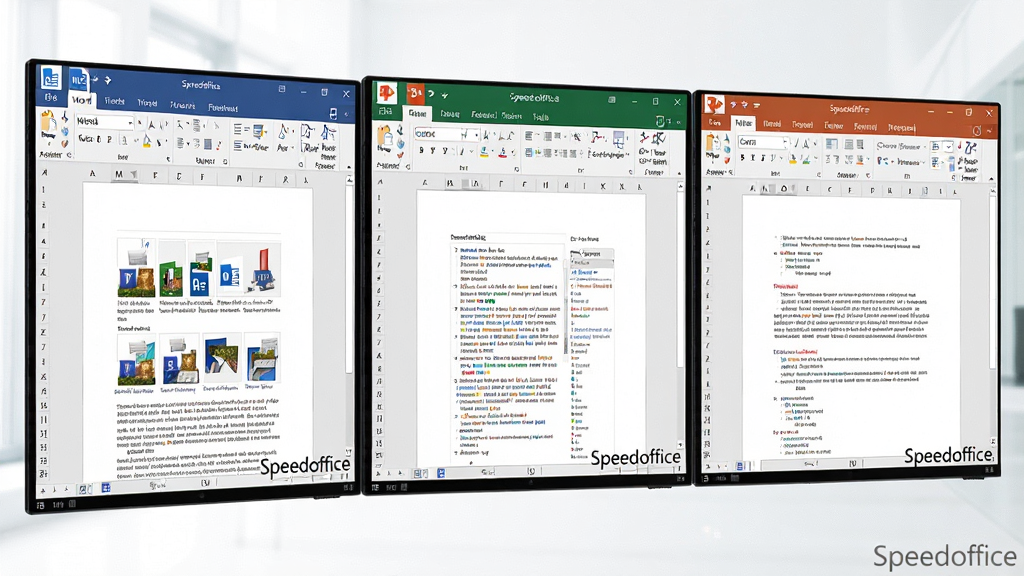Click the share icon below the blue window's close button
This screenshot has height=576, width=1024.
click(333, 114)
